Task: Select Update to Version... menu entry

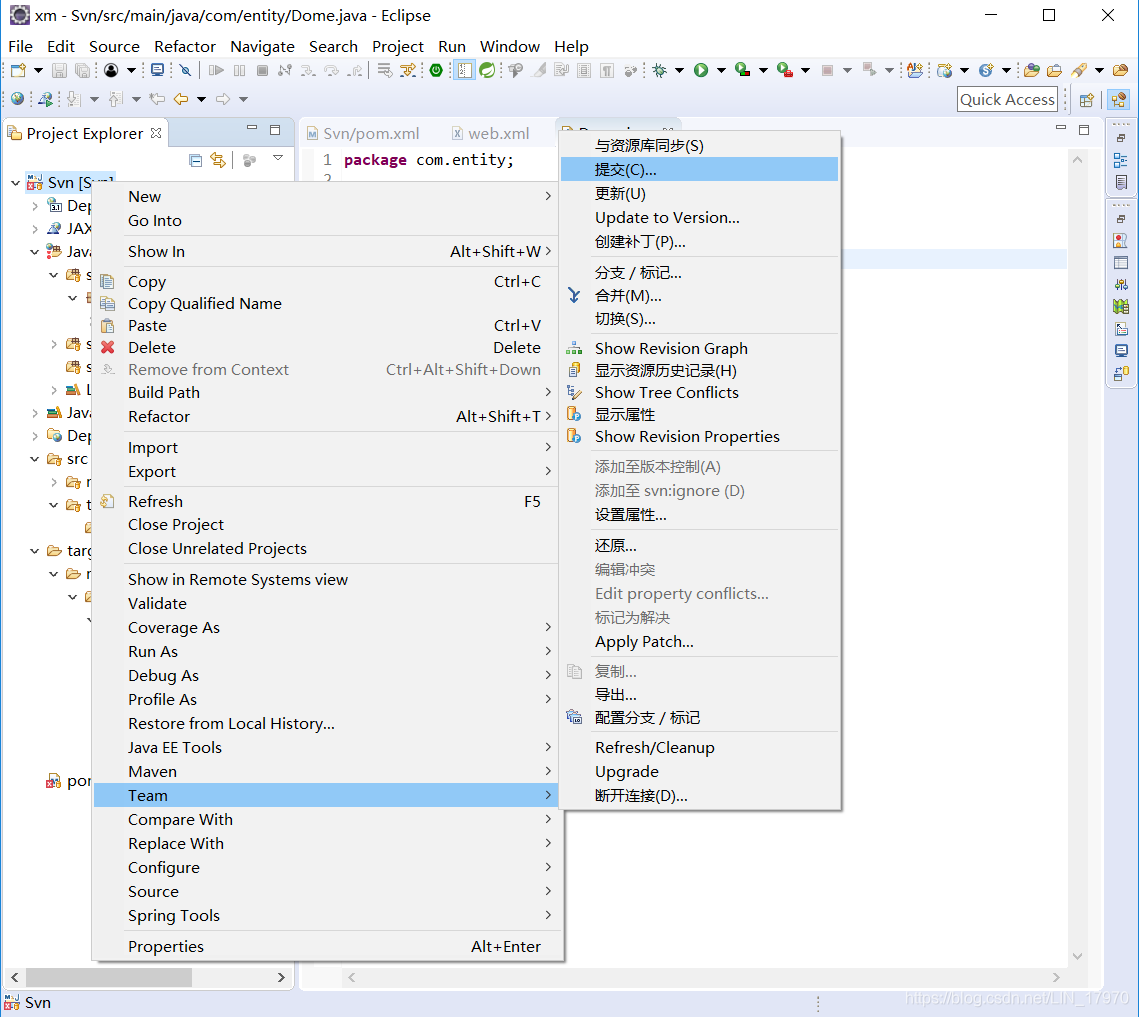Action: [x=699, y=217]
